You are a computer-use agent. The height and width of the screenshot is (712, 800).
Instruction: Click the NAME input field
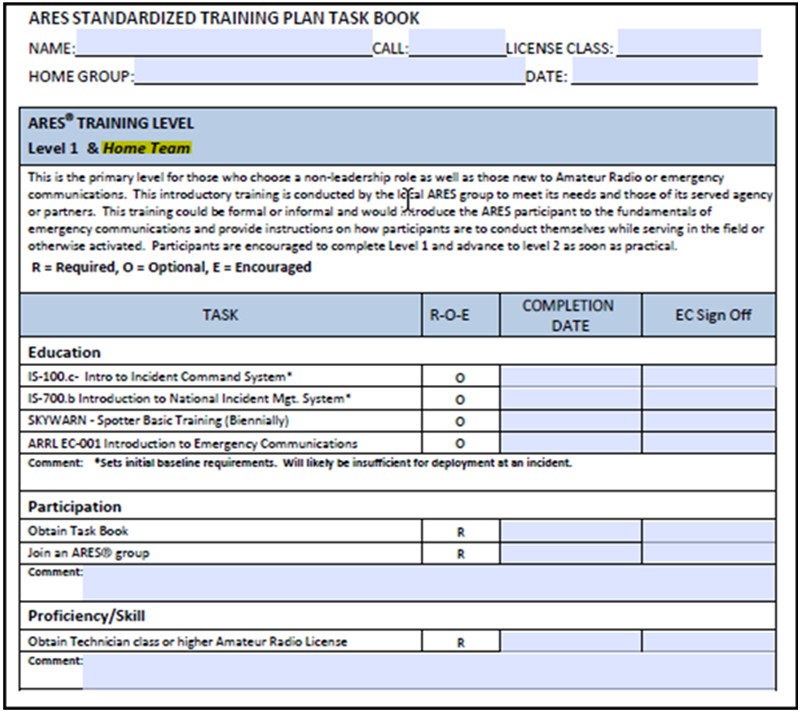pyautogui.click(x=223, y=46)
